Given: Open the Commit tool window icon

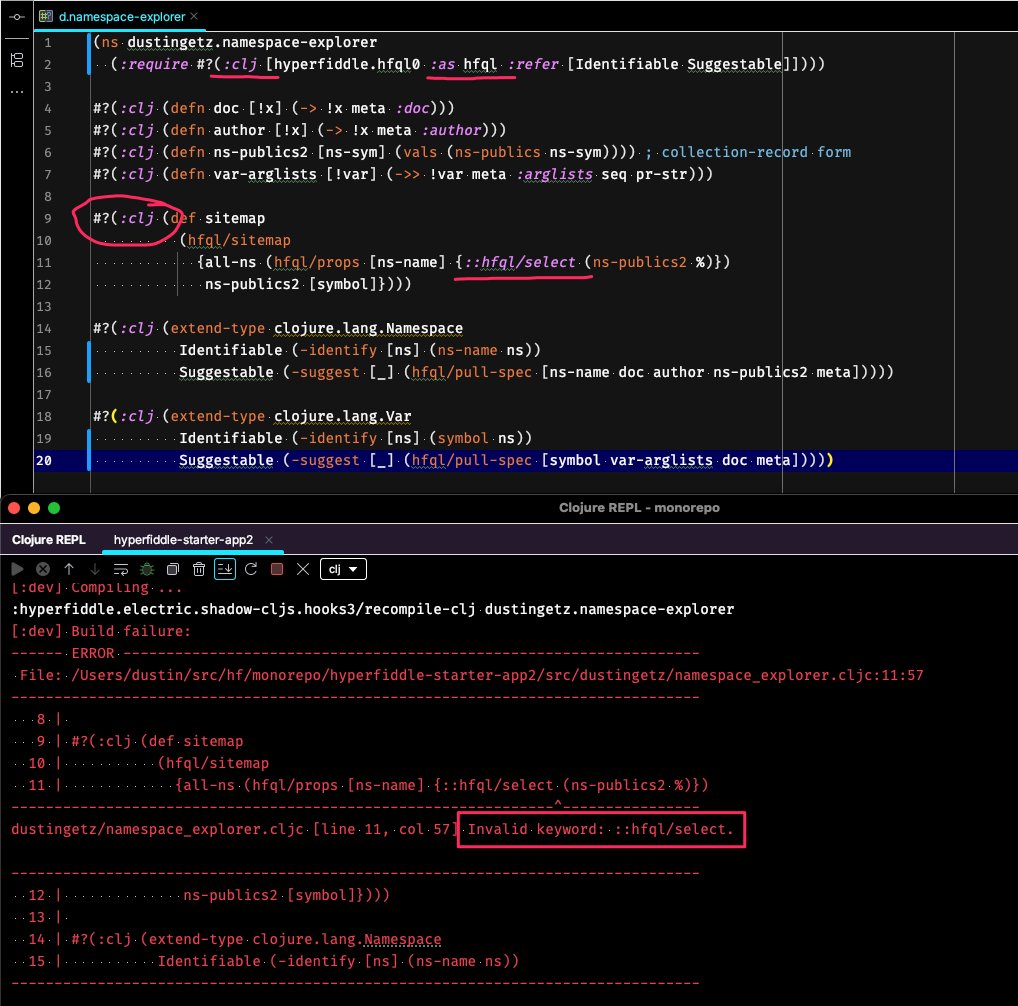Looking at the screenshot, I should [17, 17].
